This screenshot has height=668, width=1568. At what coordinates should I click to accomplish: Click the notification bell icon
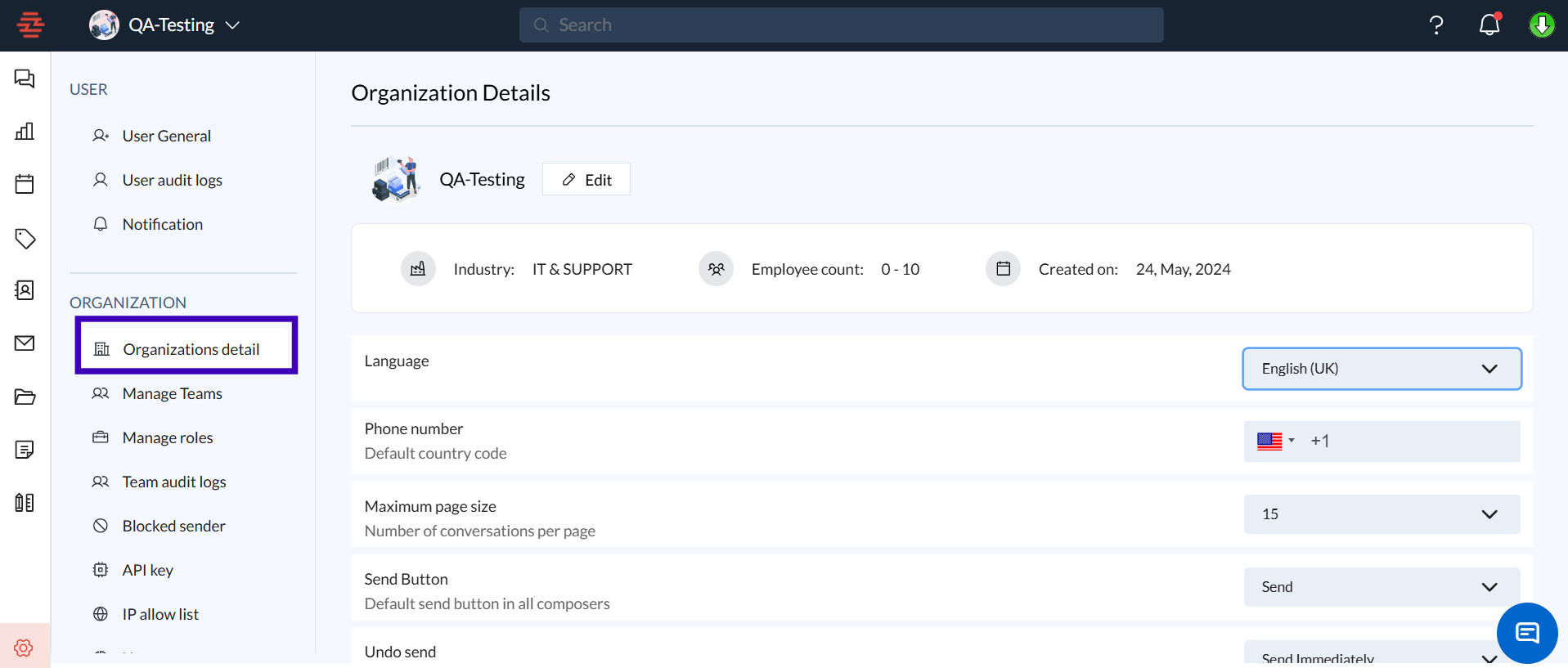[1489, 25]
